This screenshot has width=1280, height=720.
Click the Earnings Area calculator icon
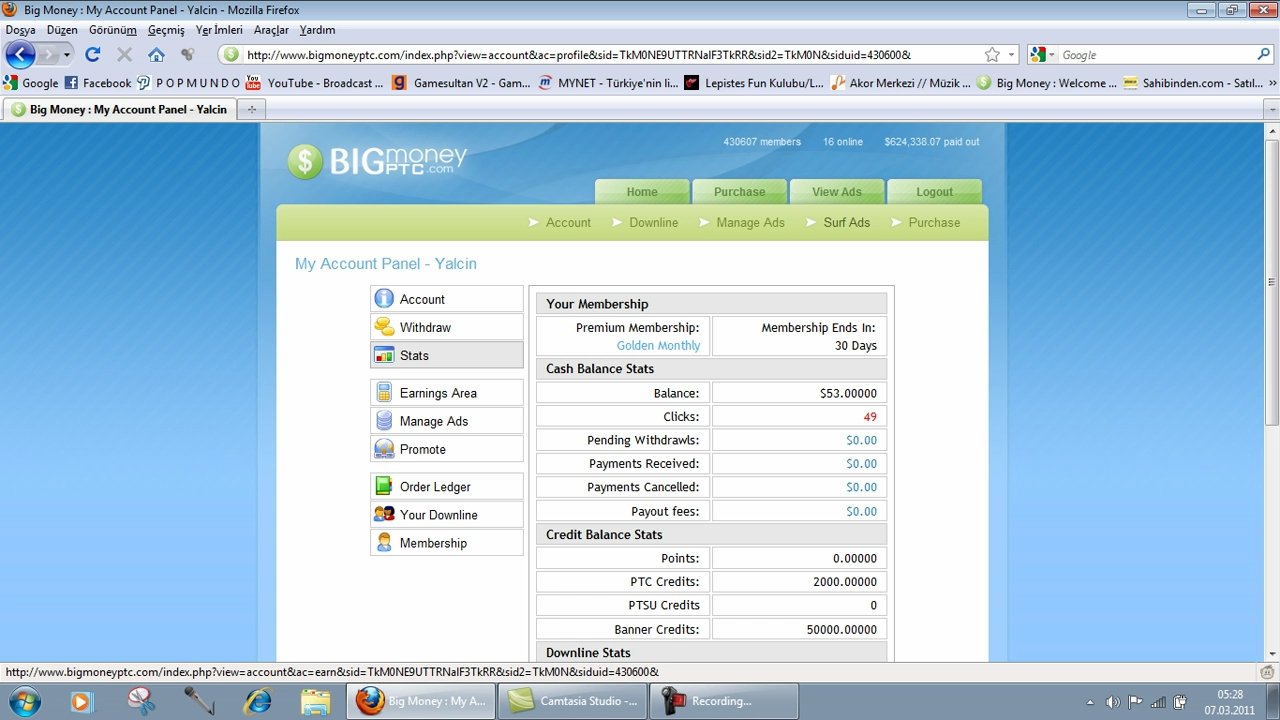pyautogui.click(x=384, y=393)
